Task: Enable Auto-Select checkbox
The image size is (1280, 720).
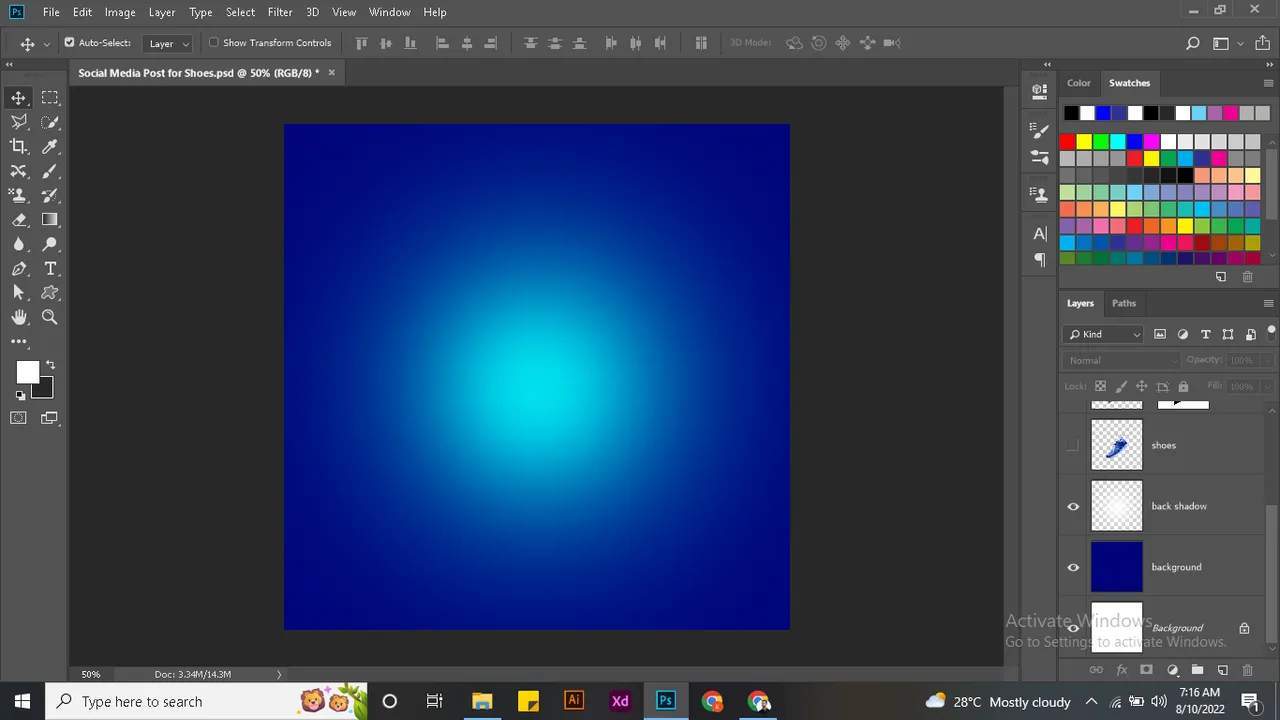Action: click(69, 43)
